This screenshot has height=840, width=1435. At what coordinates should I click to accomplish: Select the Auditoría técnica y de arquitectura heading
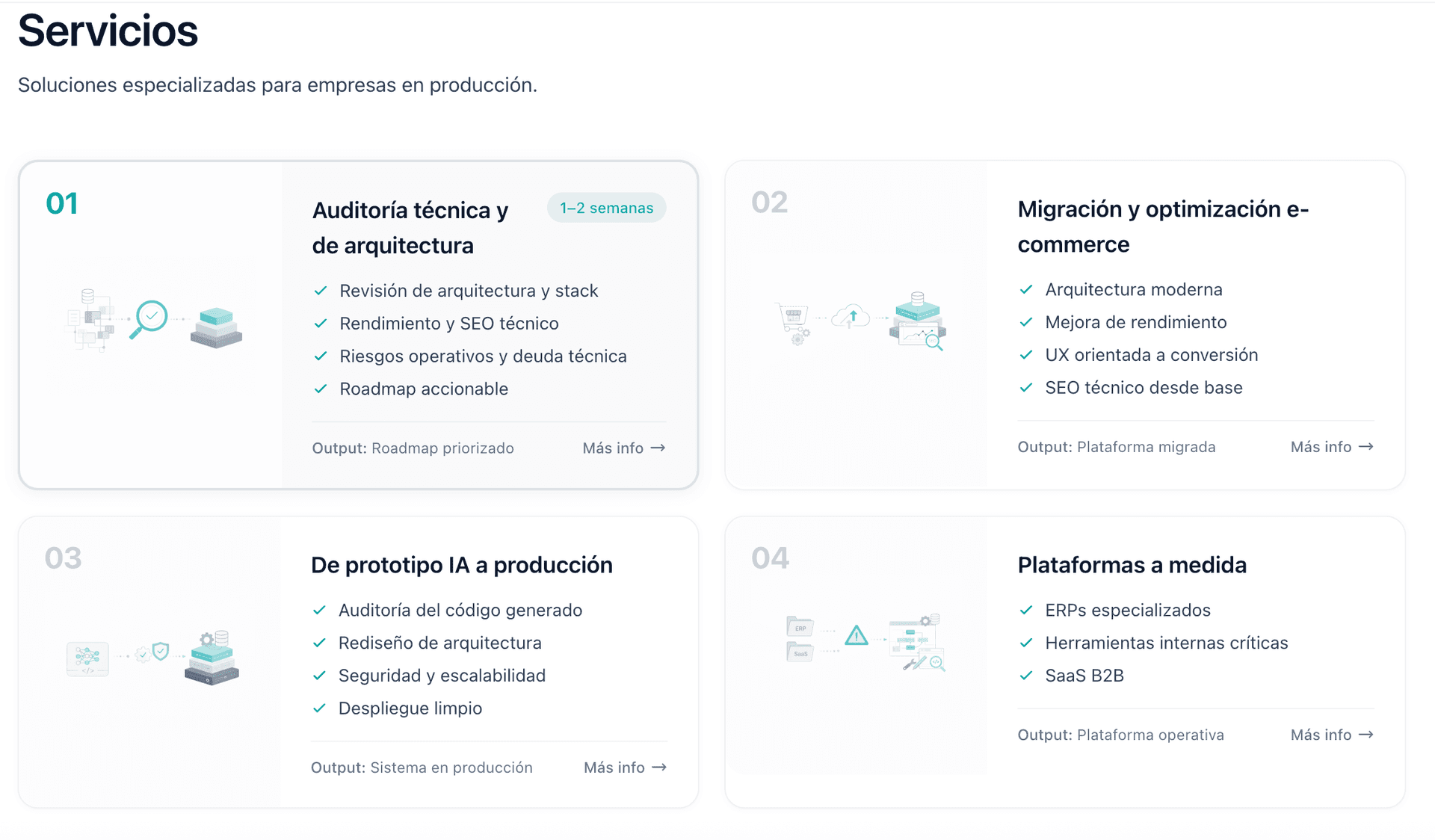tap(410, 228)
